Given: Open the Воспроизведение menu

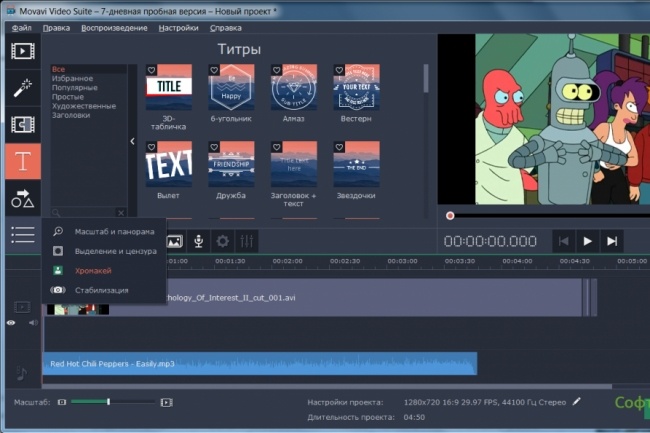Looking at the screenshot, I should pyautogui.click(x=114, y=28).
